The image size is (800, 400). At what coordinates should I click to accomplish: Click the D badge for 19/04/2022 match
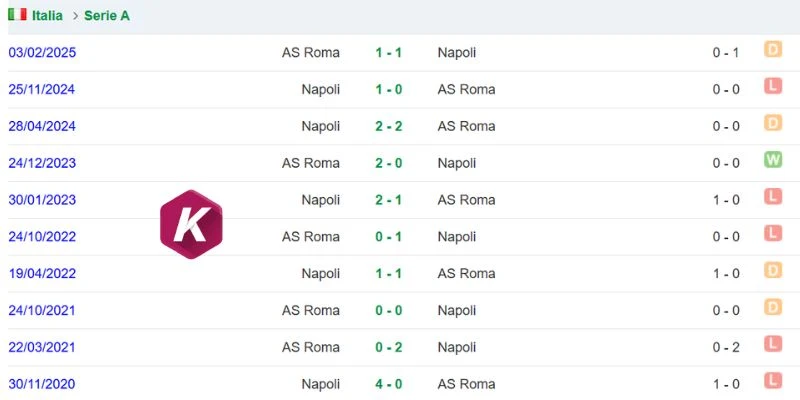click(x=773, y=270)
